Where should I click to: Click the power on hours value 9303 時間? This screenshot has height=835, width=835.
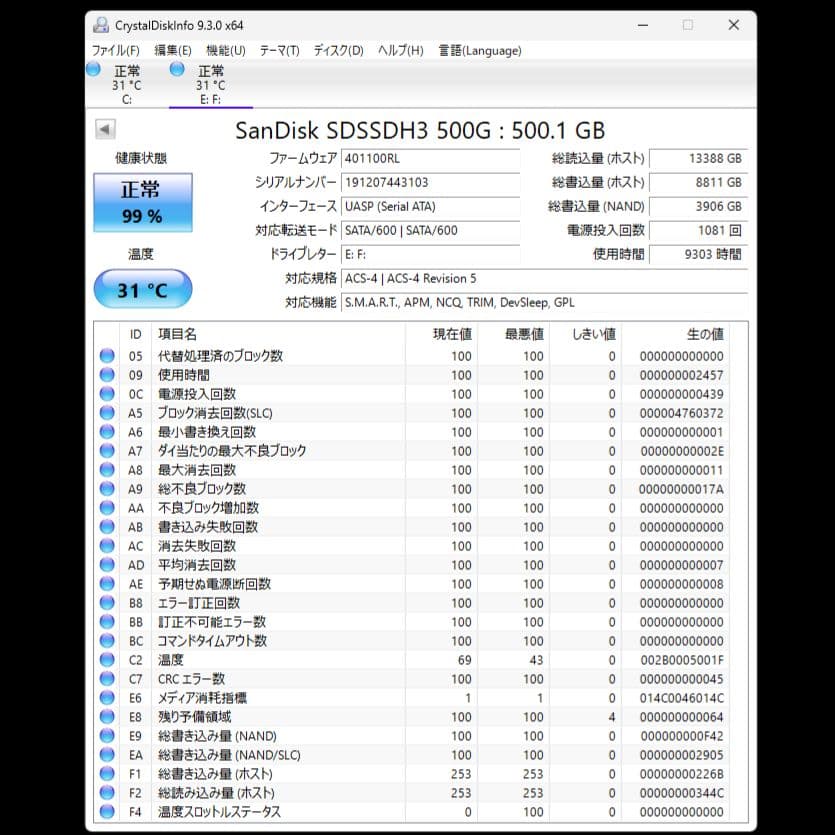699,255
